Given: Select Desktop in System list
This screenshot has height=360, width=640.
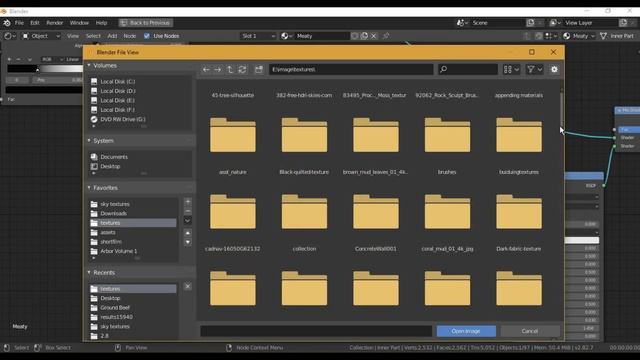Looking at the screenshot, I should point(110,167).
